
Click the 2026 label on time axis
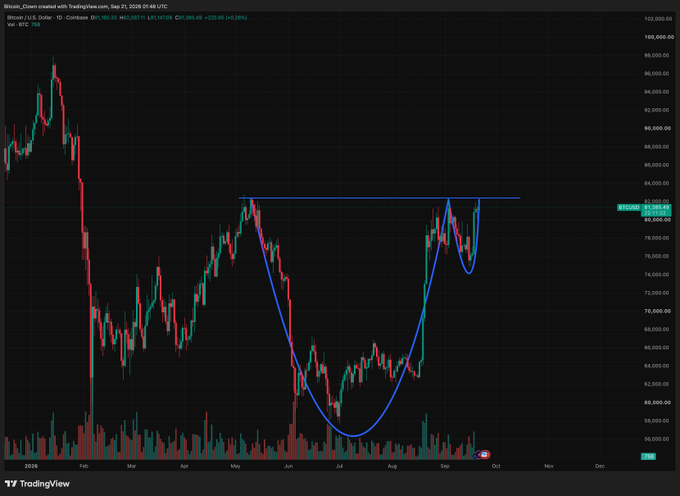(x=31, y=466)
